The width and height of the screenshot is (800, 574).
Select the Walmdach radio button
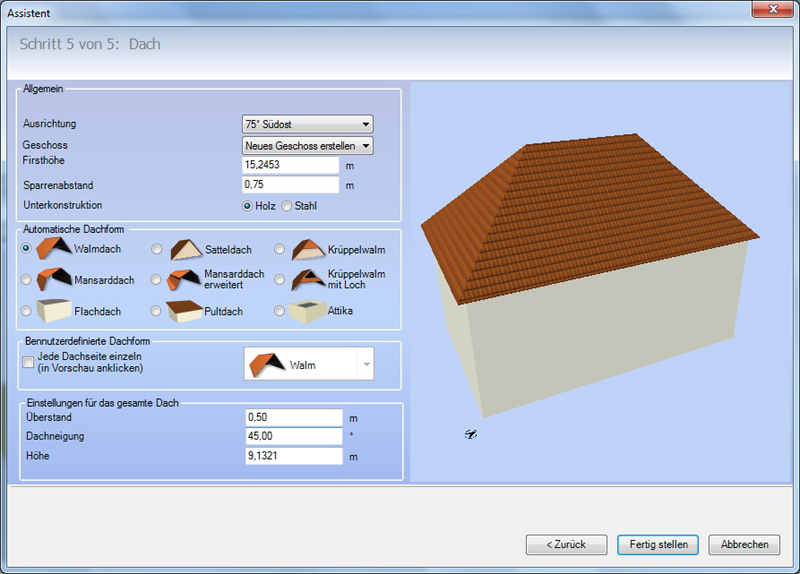(x=26, y=248)
